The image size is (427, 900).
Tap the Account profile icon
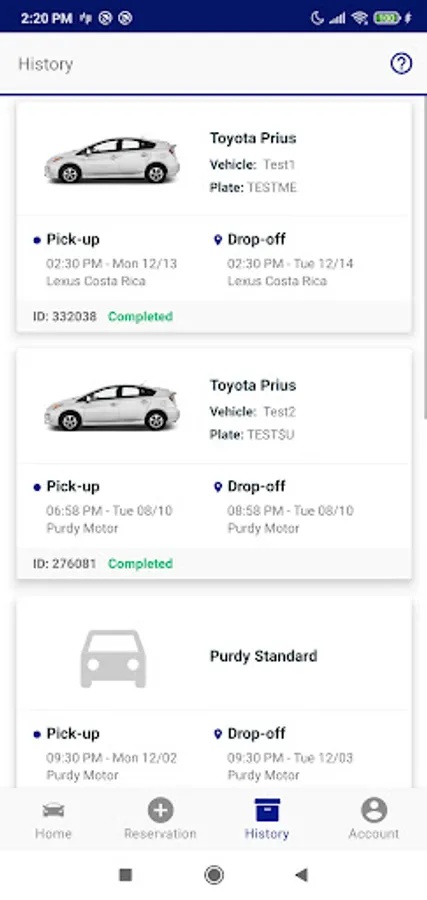(x=374, y=810)
